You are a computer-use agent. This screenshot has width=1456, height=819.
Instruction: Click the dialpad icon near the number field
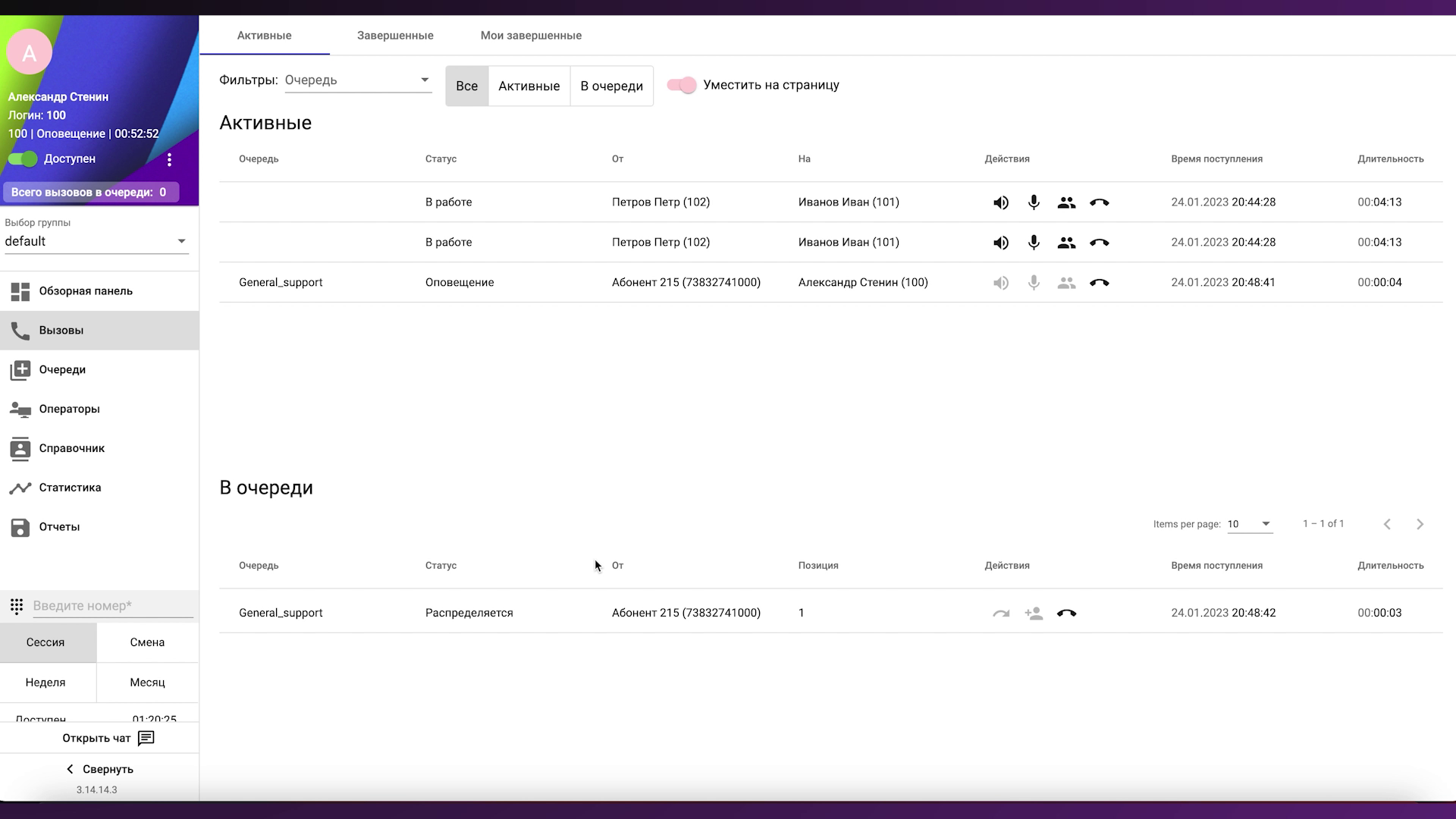[17, 606]
